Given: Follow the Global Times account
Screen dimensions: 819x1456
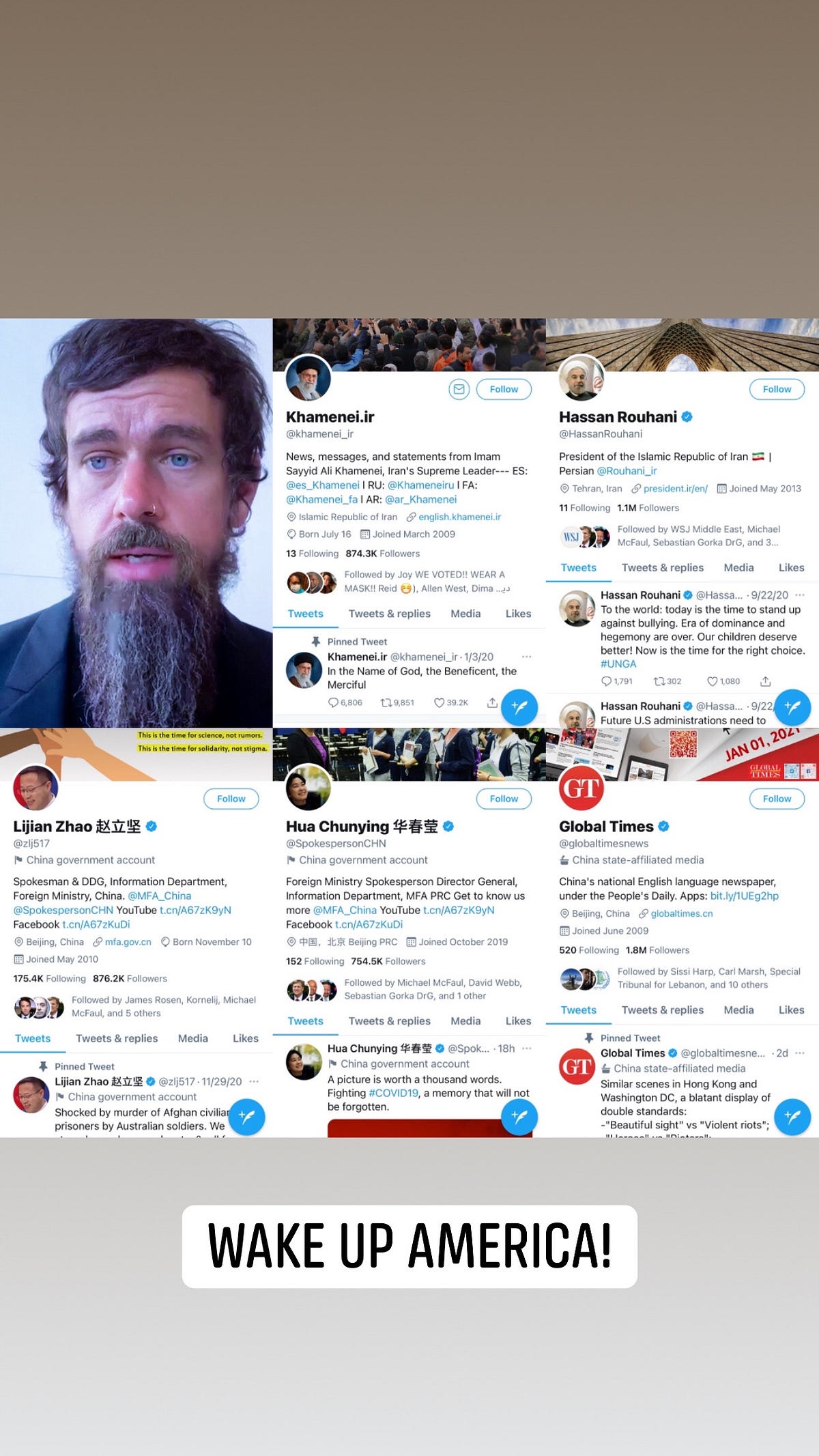Looking at the screenshot, I should coord(777,799).
